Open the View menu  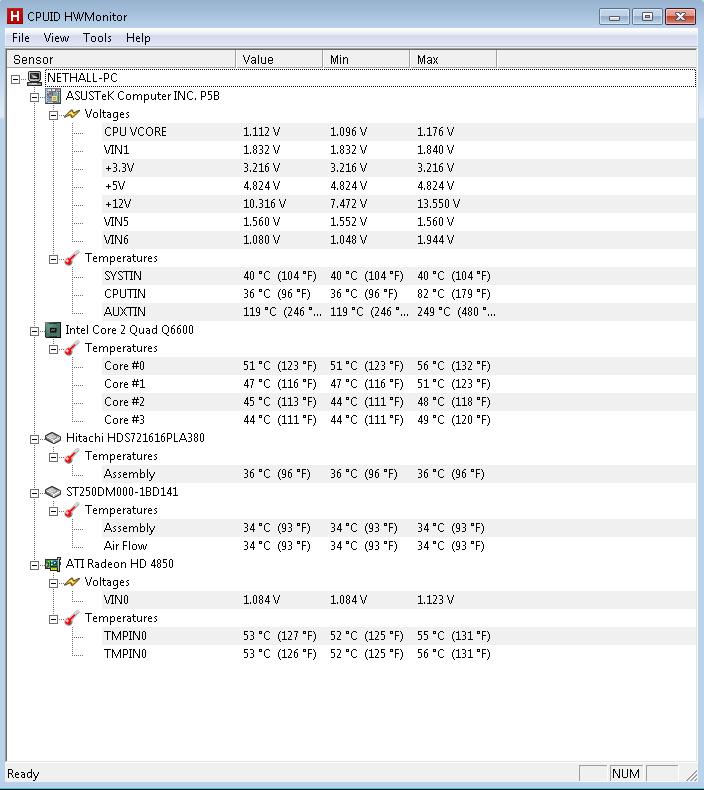(x=56, y=38)
